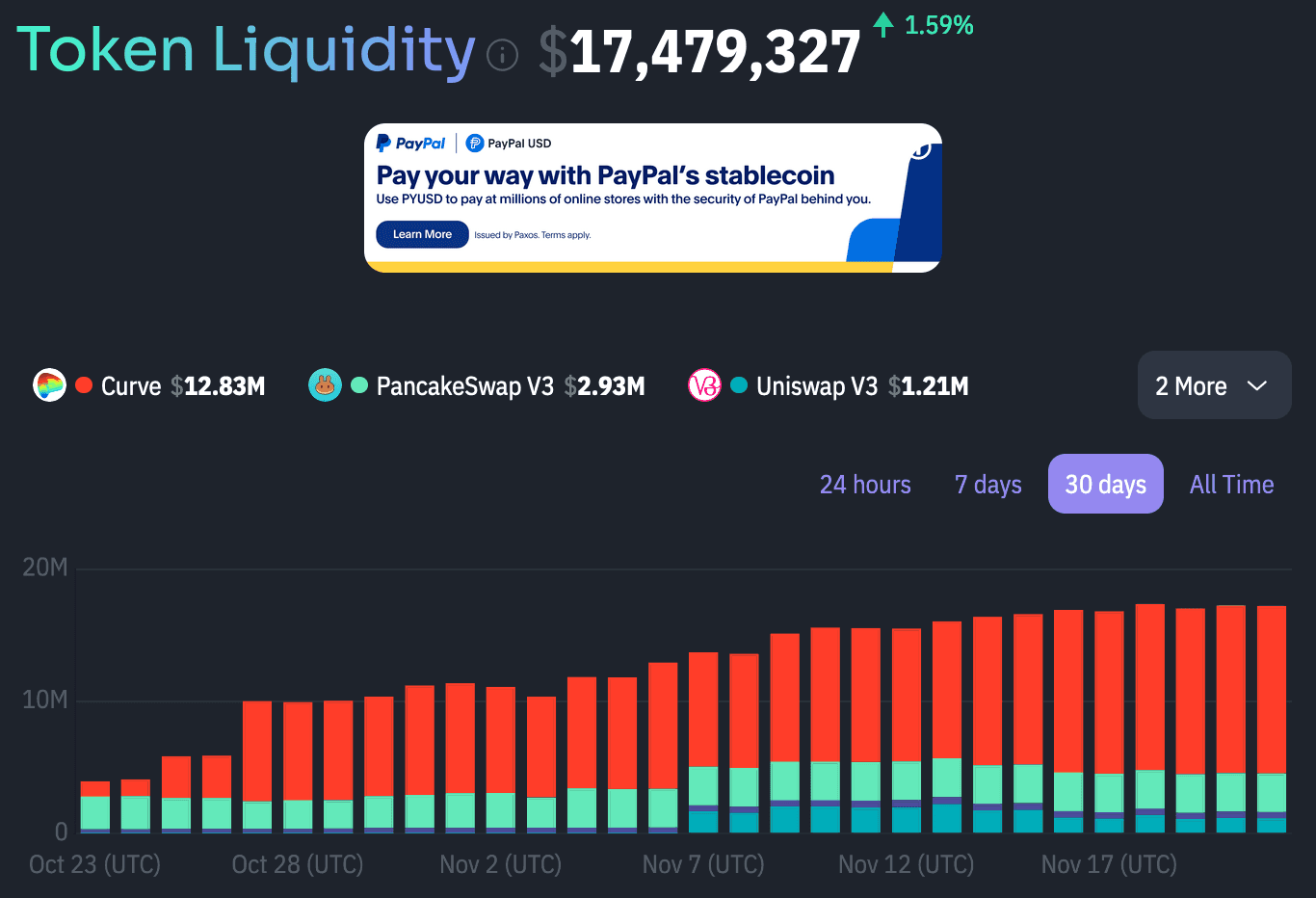Click the PayPal logo in the ad
The width and height of the screenshot is (1316, 898).
[x=411, y=144]
